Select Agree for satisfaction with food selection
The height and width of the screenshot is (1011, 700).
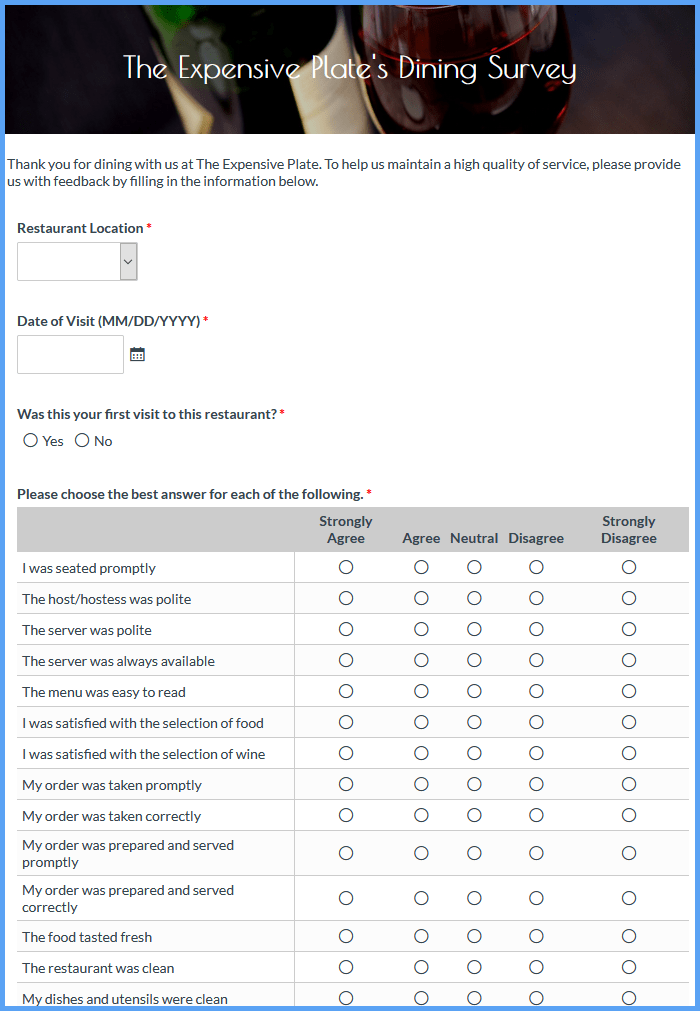coord(421,722)
